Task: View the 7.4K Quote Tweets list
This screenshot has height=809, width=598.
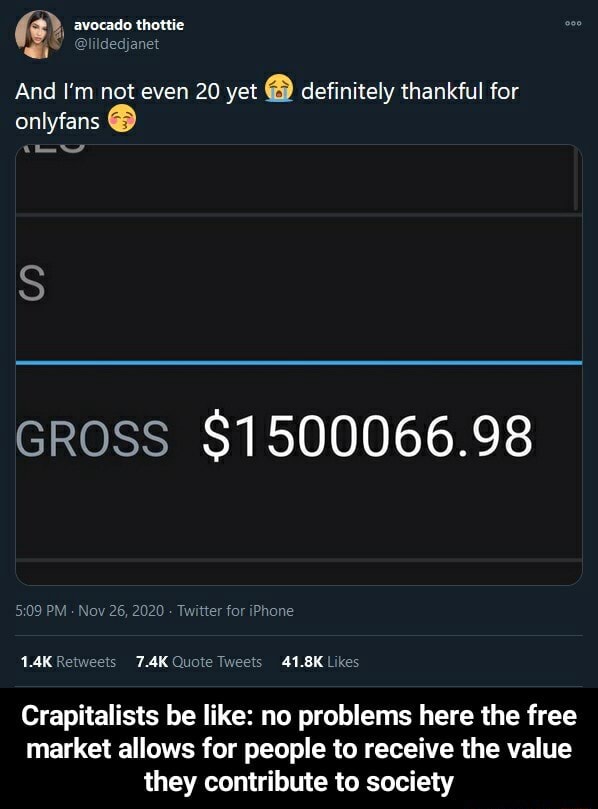Action: click(199, 662)
